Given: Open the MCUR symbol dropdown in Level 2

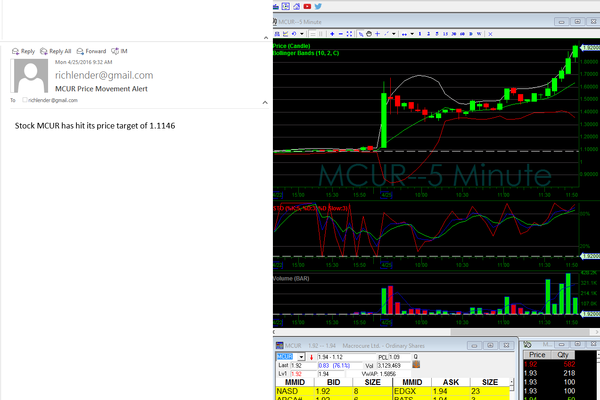Looking at the screenshot, I should (x=300, y=356).
